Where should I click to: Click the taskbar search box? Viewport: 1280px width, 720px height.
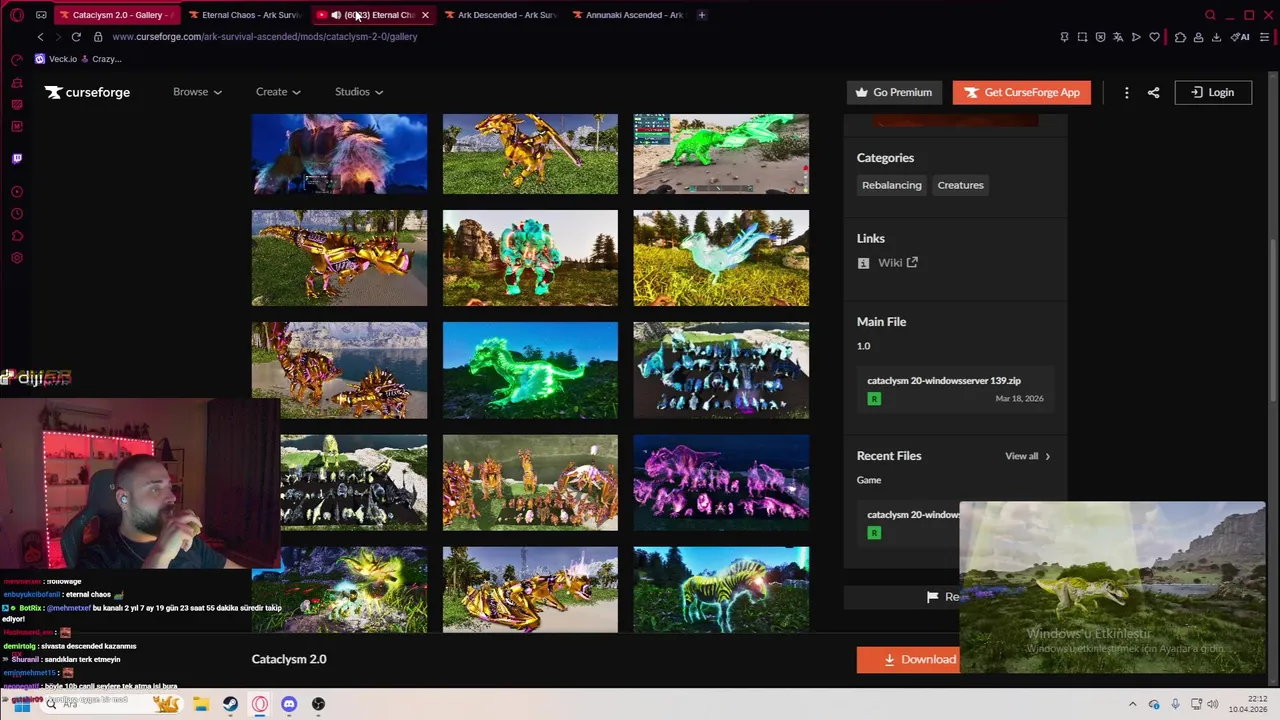[112, 704]
